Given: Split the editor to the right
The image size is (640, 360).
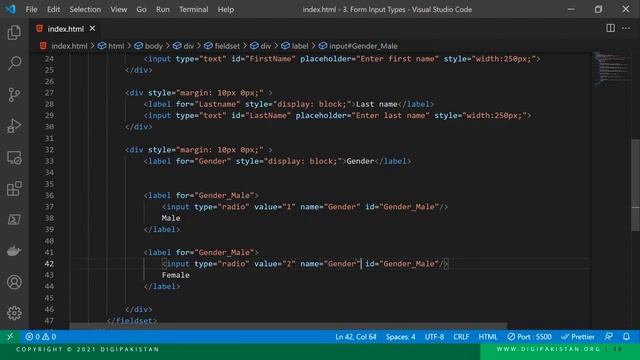Looking at the screenshot, I should pos(610,28).
